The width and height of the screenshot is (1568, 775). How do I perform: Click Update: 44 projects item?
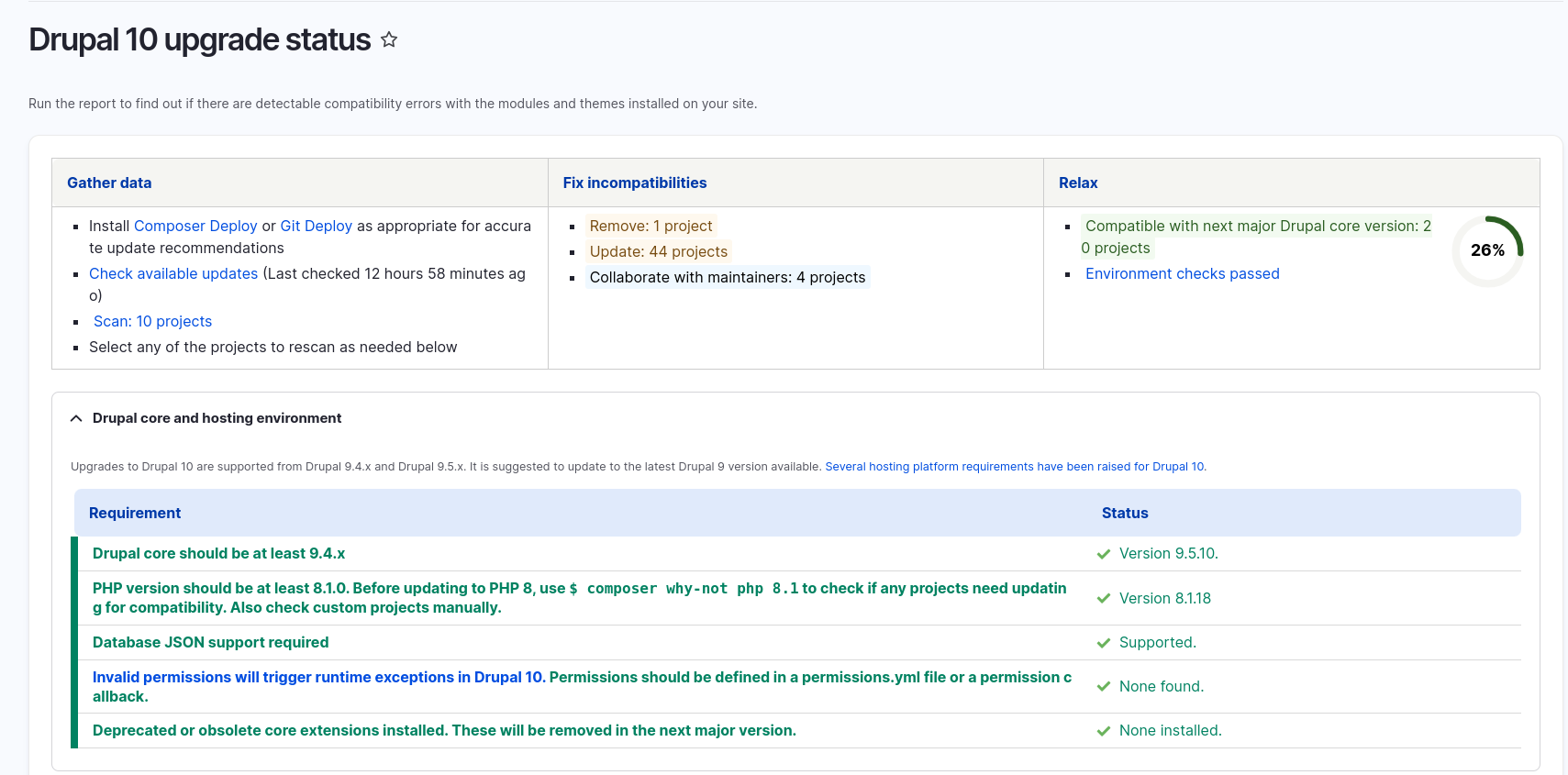coord(659,251)
